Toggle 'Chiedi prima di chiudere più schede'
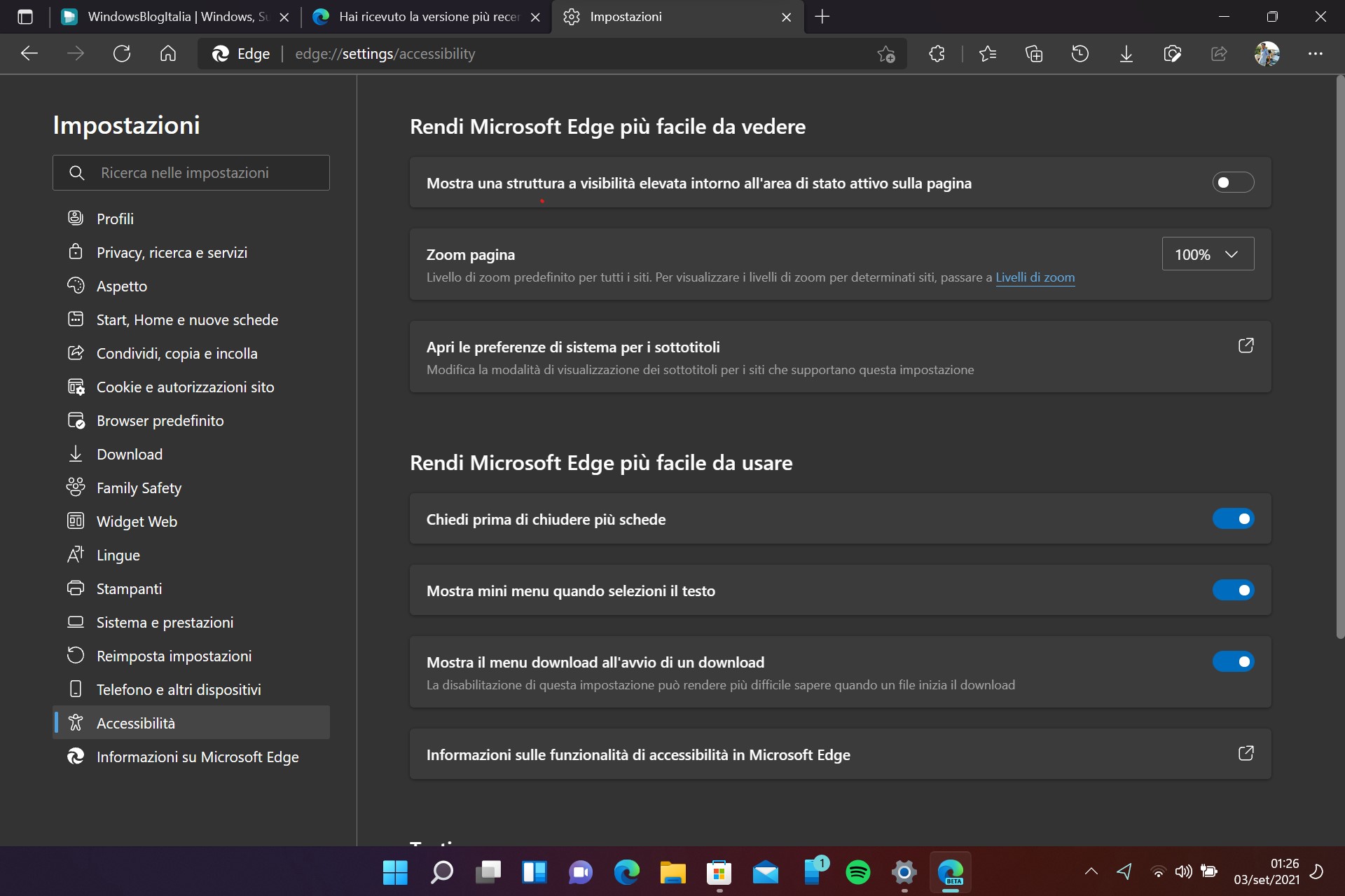 pos(1233,519)
